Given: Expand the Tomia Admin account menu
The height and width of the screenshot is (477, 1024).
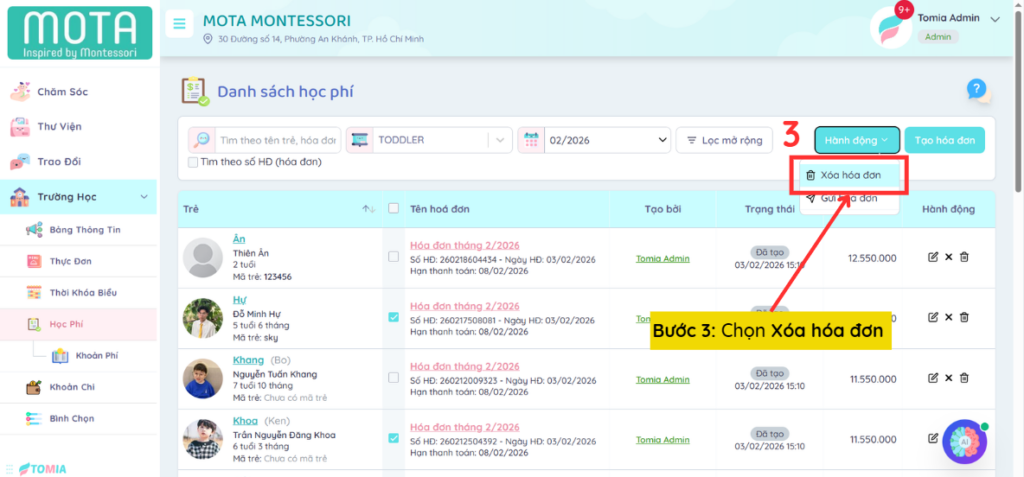Looking at the screenshot, I should [x=994, y=19].
